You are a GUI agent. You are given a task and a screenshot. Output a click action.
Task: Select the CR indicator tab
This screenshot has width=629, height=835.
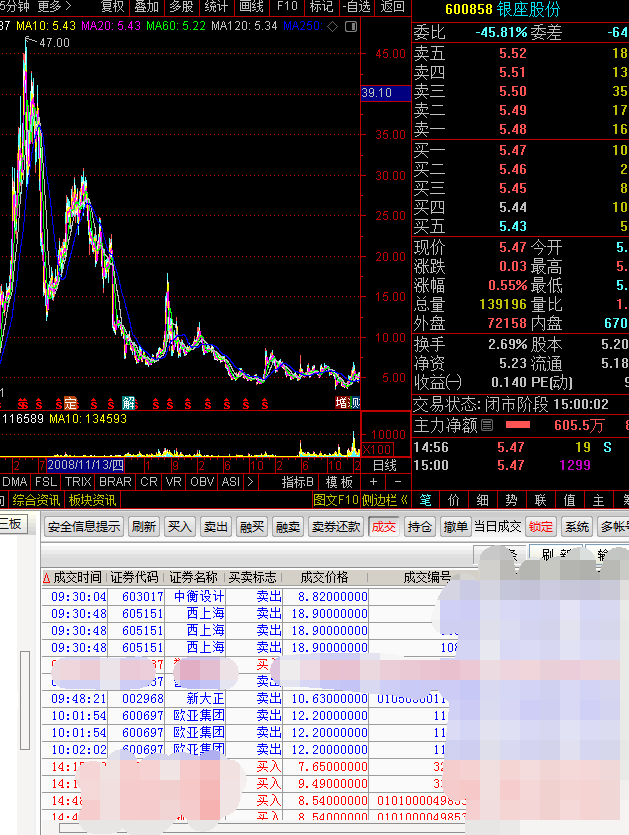pos(149,482)
